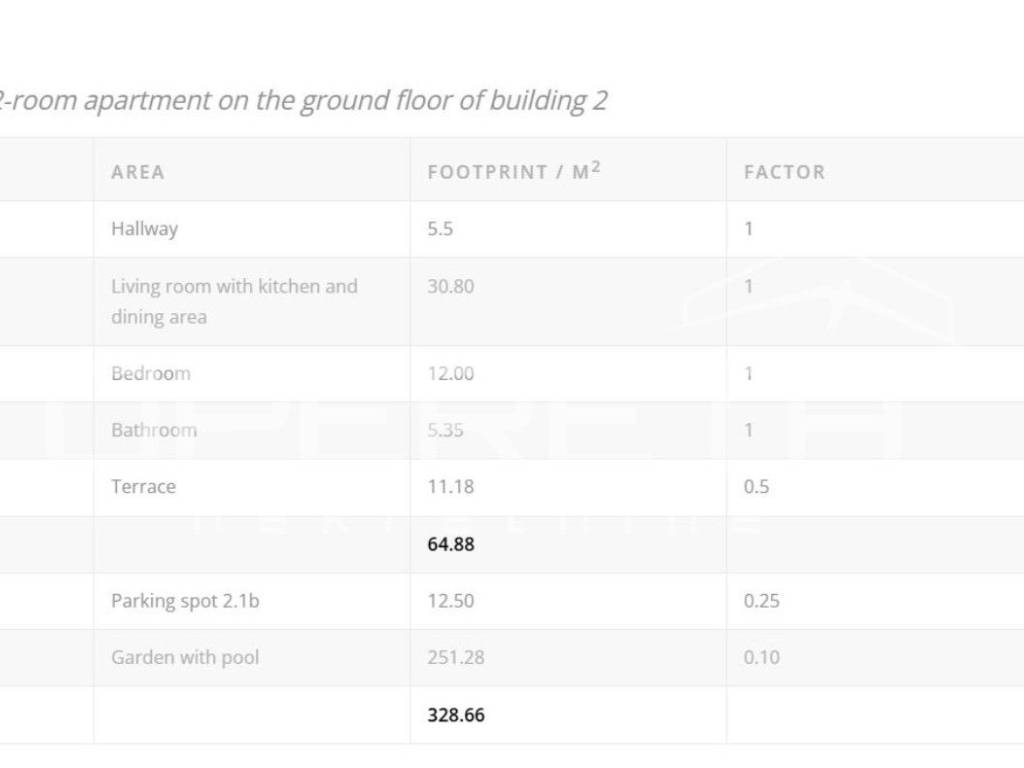Select the Bathroom row label

[154, 431]
